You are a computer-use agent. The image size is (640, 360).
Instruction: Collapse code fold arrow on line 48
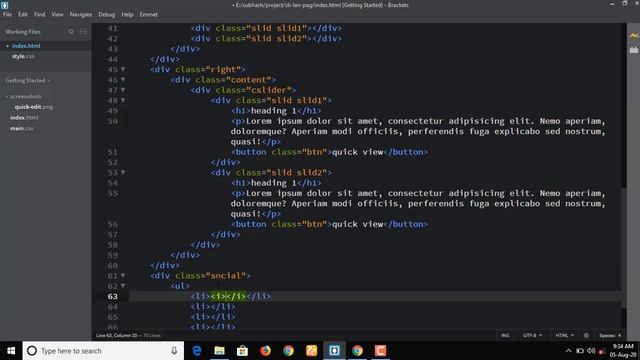[123, 100]
